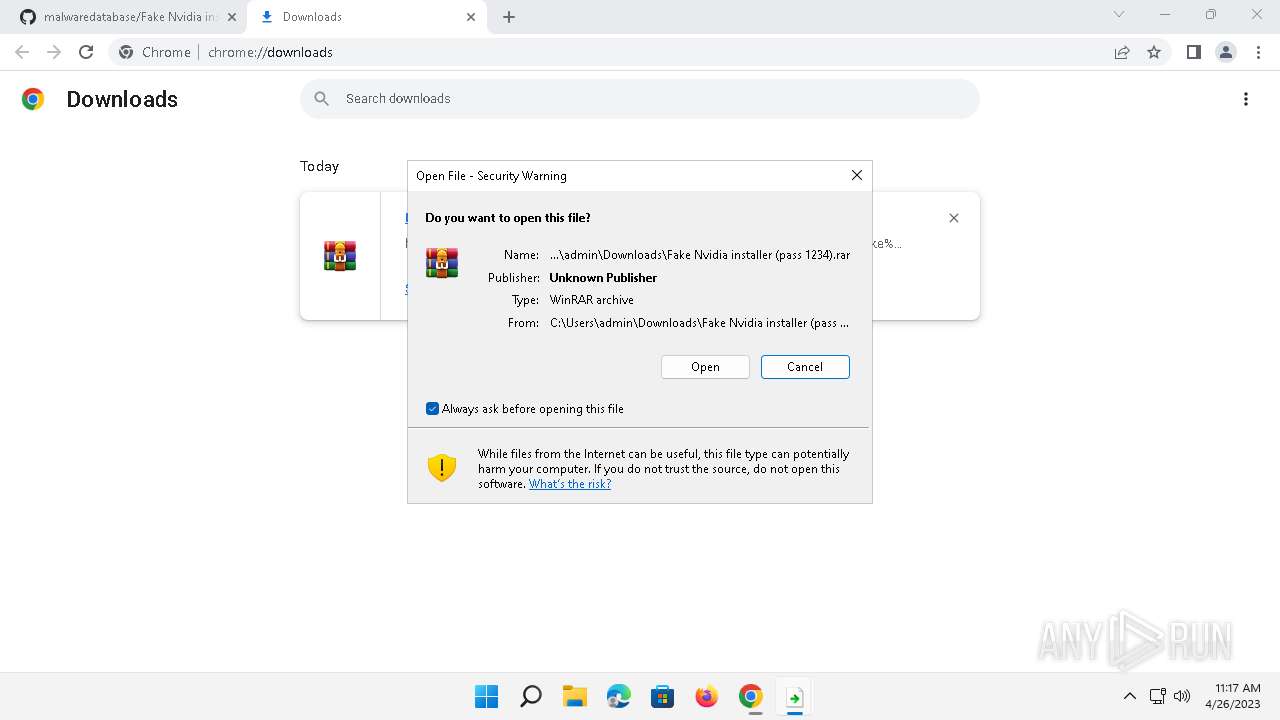This screenshot has height=720, width=1280.
Task: Follow the What's the risk? link
Action: pos(570,484)
